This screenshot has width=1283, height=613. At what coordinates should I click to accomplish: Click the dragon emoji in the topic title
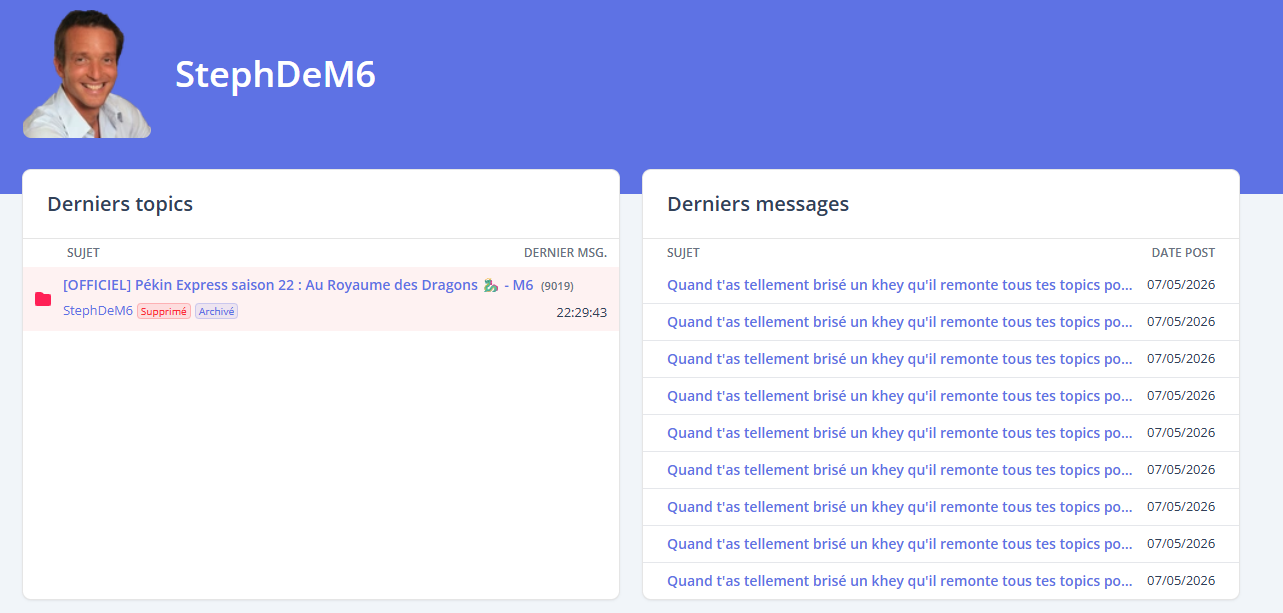click(x=490, y=286)
